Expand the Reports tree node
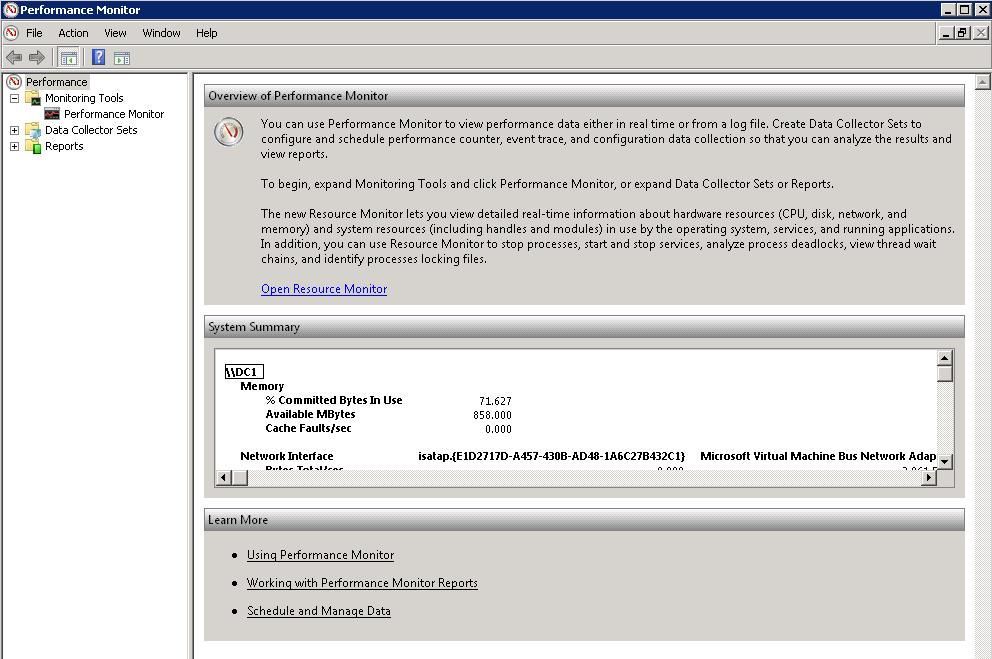The width and height of the screenshot is (992, 659). point(14,146)
